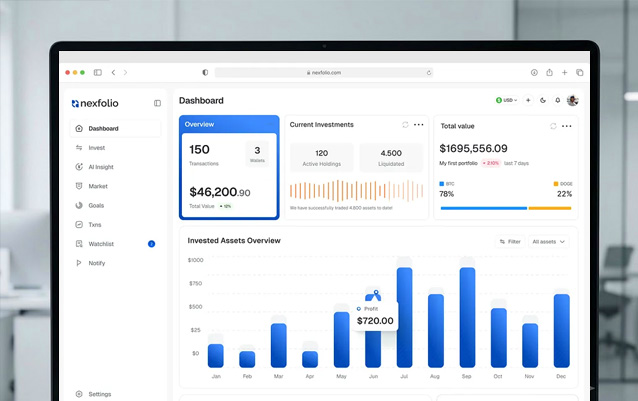638x401 pixels.
Task: Open the user profile avatar
Action: click(x=572, y=100)
